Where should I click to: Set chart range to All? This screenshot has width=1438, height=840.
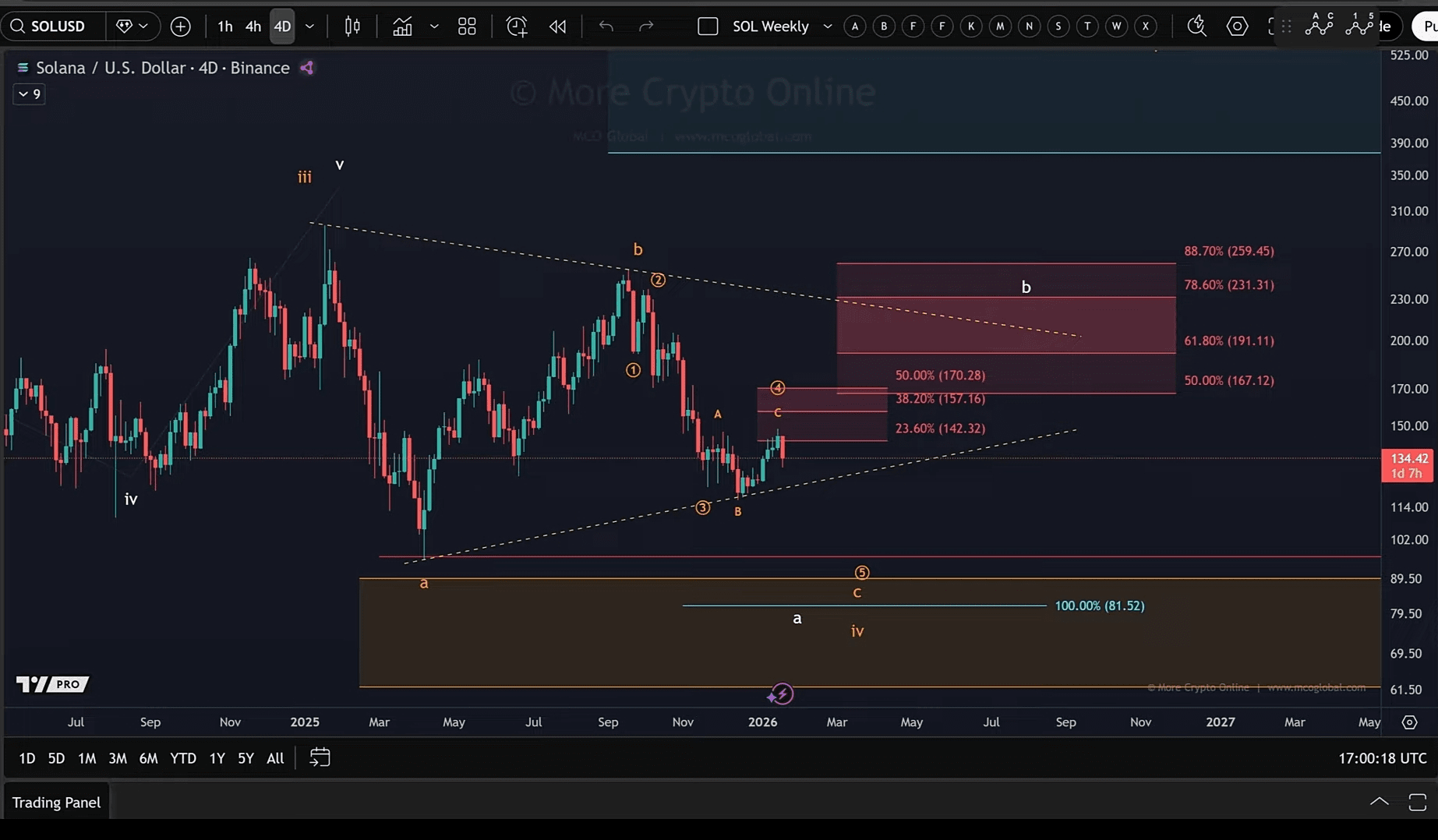pos(275,758)
